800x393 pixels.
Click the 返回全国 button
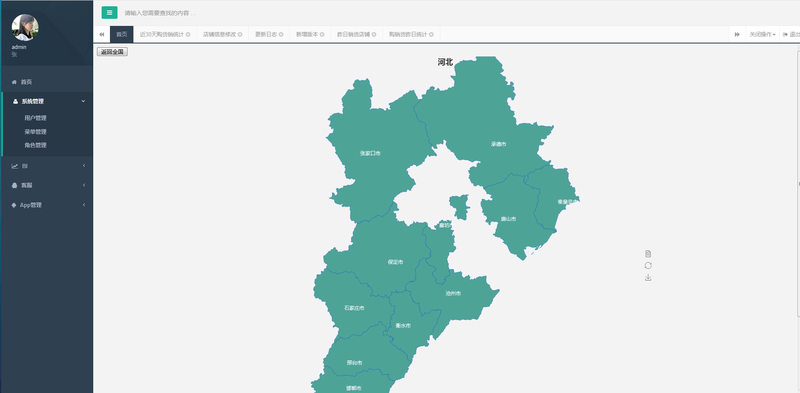click(x=112, y=52)
